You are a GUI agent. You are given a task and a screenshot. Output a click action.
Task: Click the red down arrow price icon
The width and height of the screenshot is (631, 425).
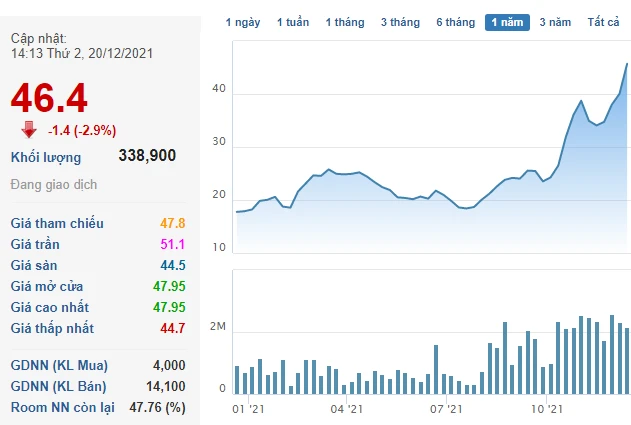click(x=29, y=130)
